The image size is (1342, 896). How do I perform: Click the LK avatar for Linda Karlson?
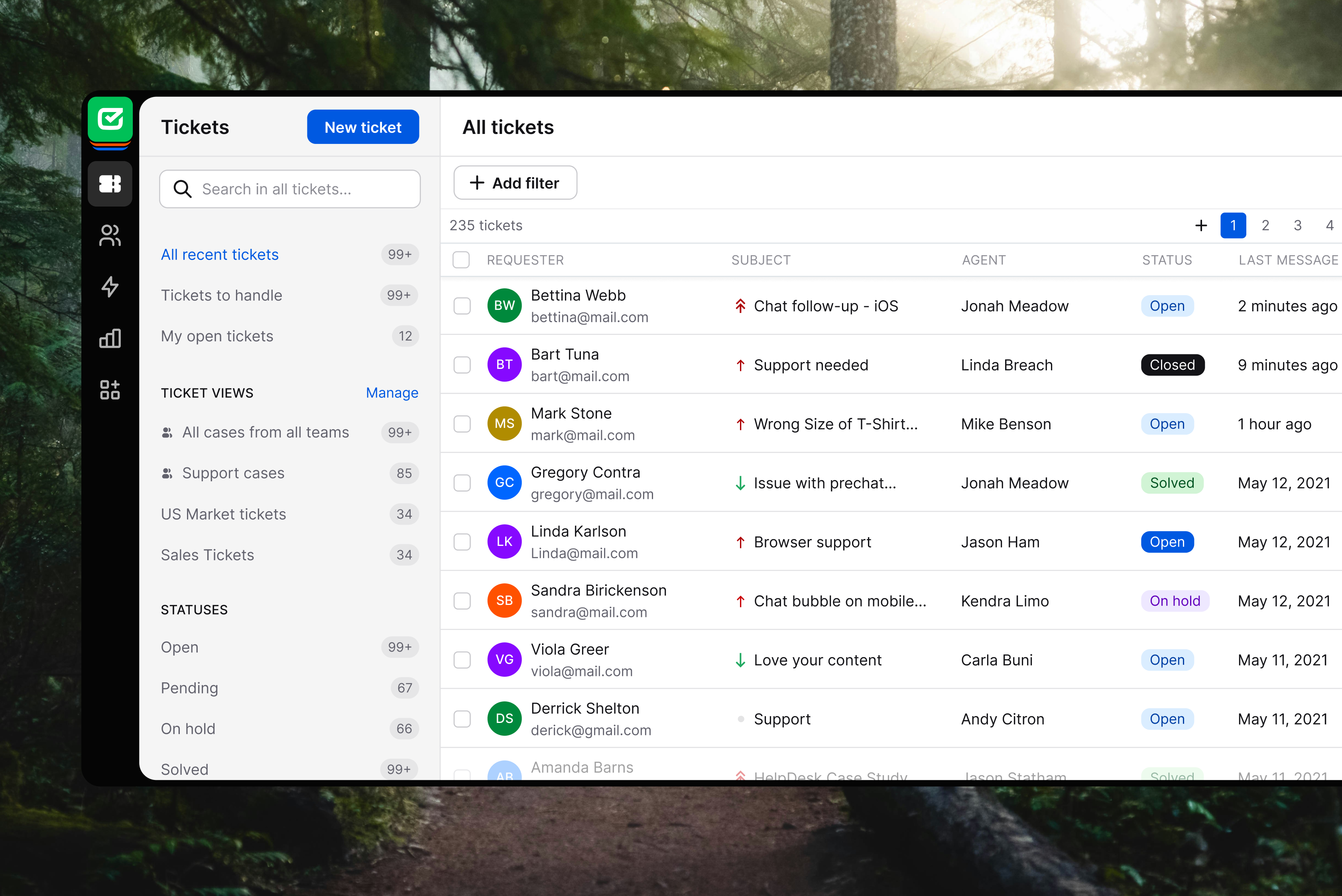pos(504,542)
